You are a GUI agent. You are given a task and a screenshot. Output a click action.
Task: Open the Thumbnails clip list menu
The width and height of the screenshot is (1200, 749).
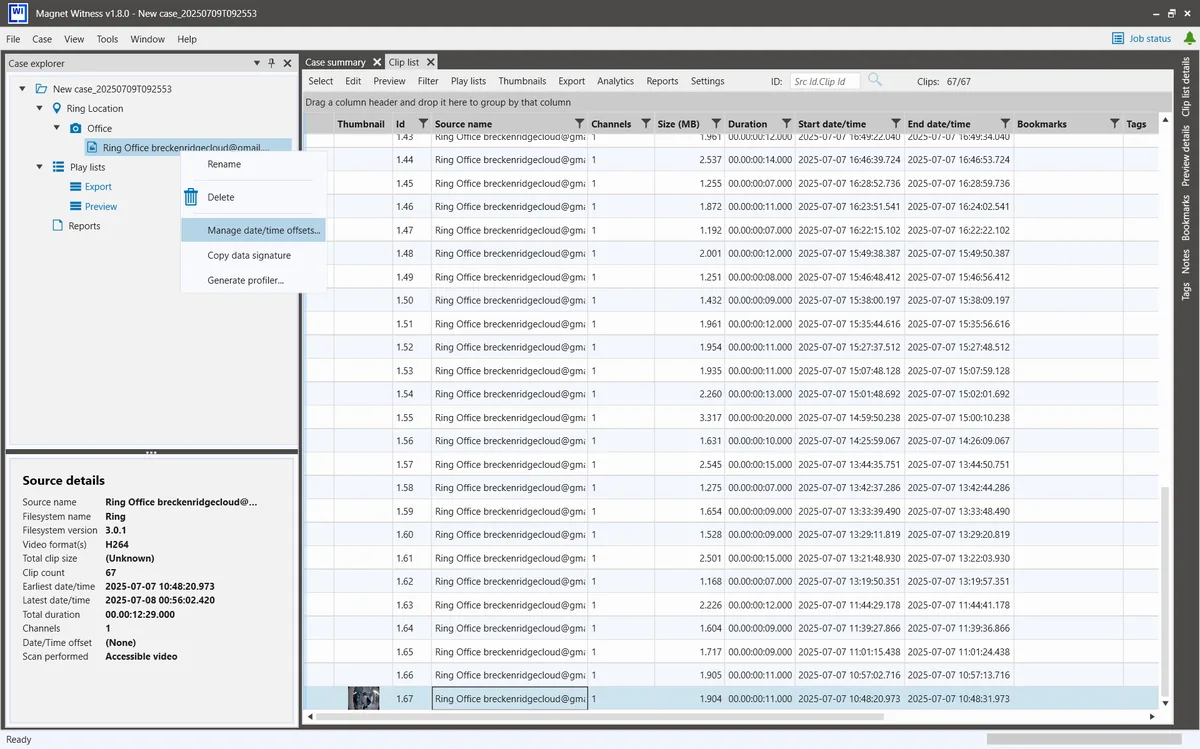(x=522, y=81)
